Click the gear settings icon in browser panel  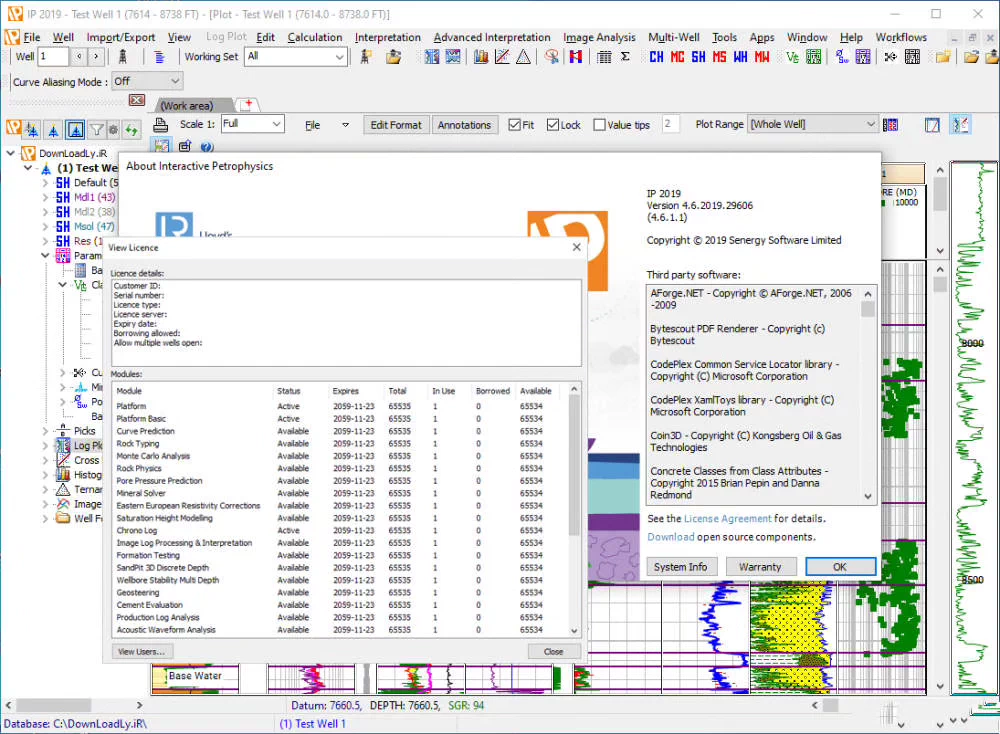click(114, 130)
